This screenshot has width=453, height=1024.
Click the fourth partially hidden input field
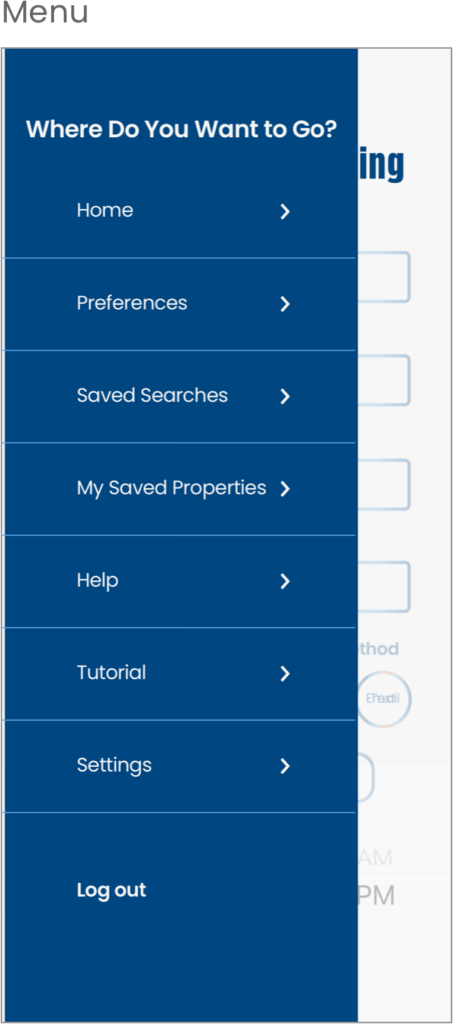(384, 586)
